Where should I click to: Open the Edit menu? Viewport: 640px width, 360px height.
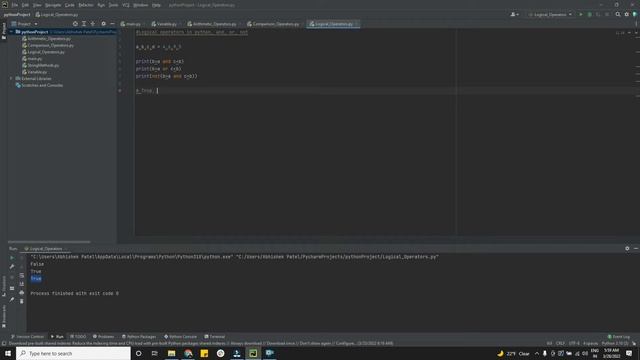pos(25,5)
